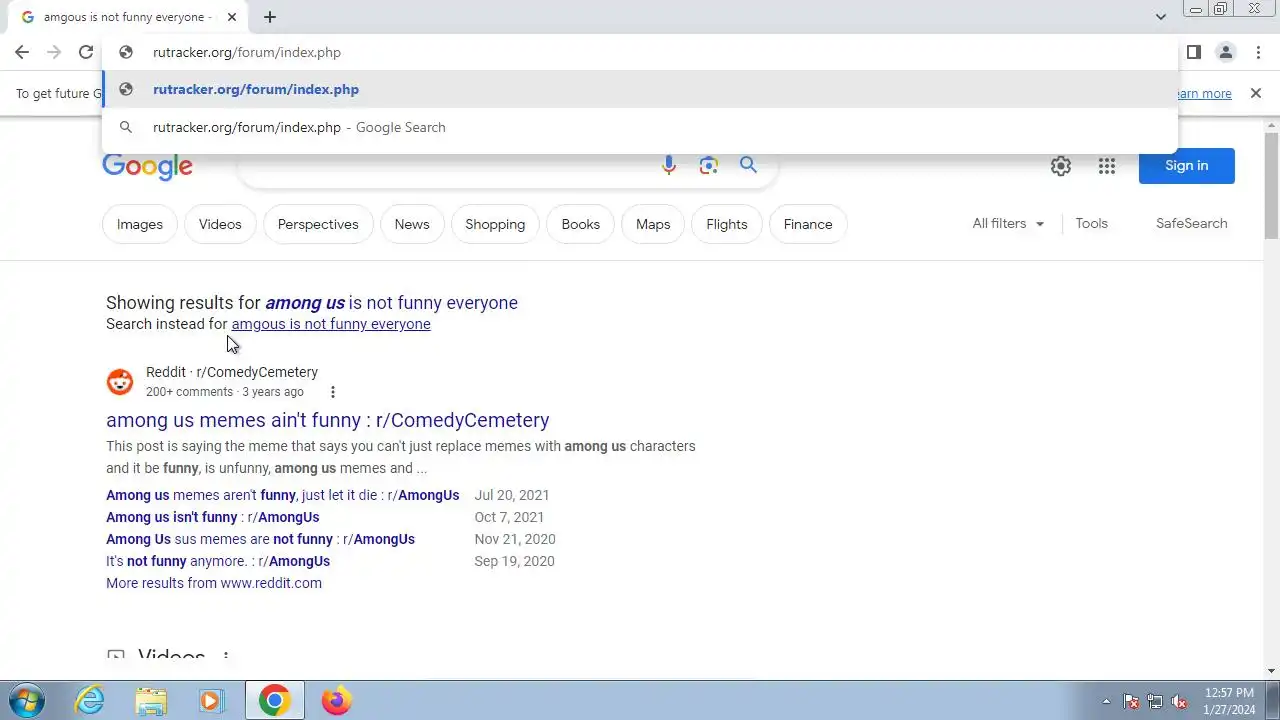Viewport: 1280px width, 720px height.
Task: Expand the All filters dropdown
Action: pos(1008,223)
